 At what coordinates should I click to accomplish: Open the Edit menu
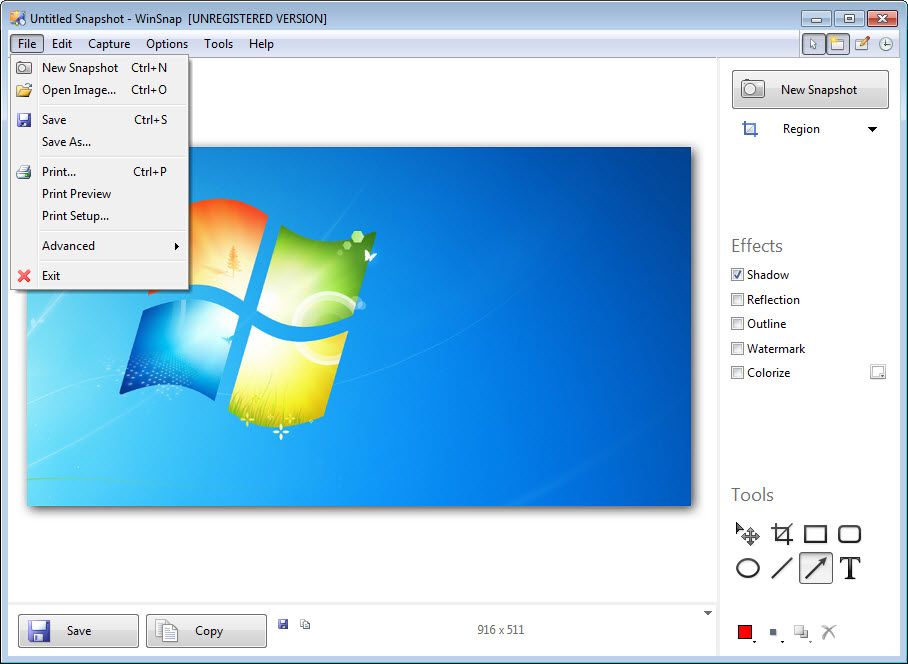(x=62, y=44)
